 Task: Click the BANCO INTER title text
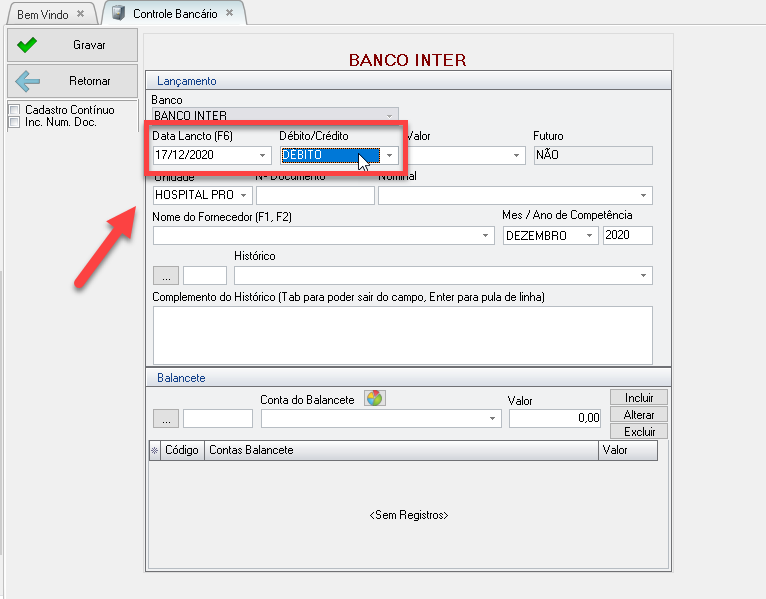[407, 60]
